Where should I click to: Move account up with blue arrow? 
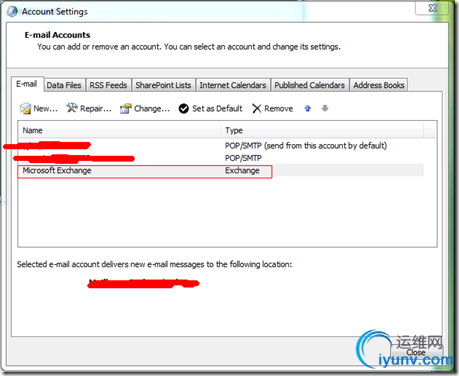coord(308,108)
